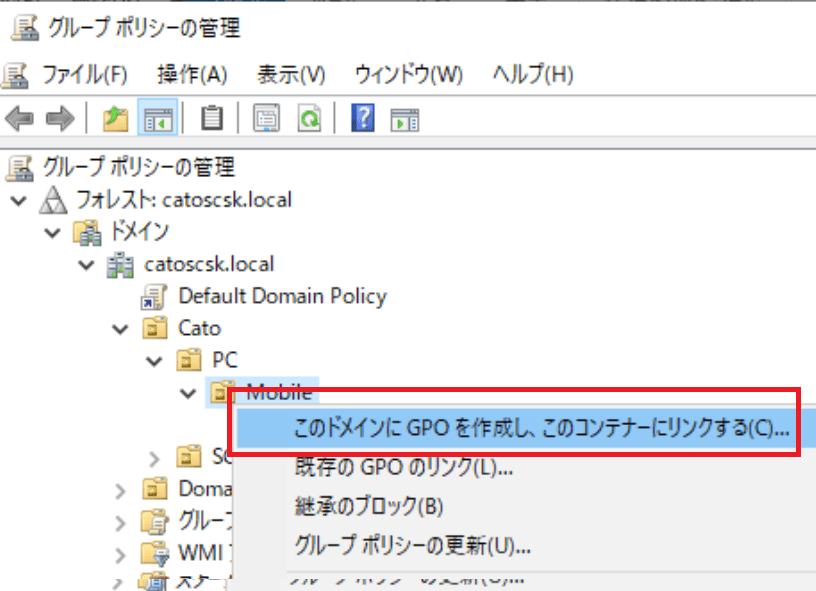
Task: Click the Back arrow toolbar icon
Action: [x=19, y=119]
